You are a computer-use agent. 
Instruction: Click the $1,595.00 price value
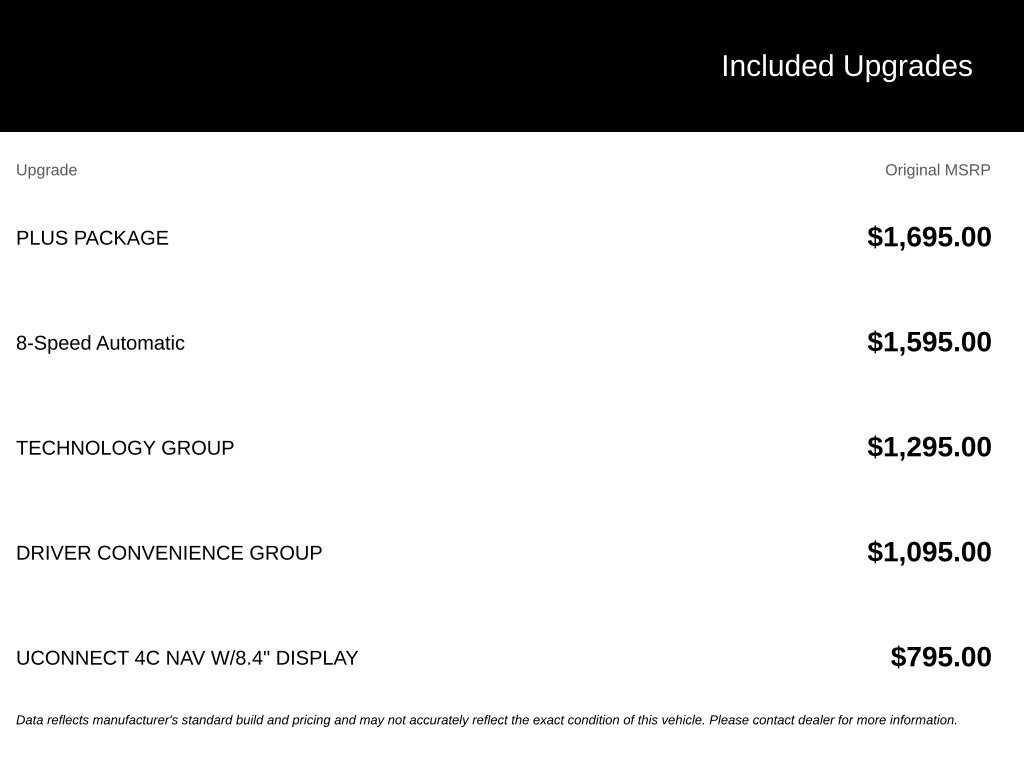coord(929,342)
